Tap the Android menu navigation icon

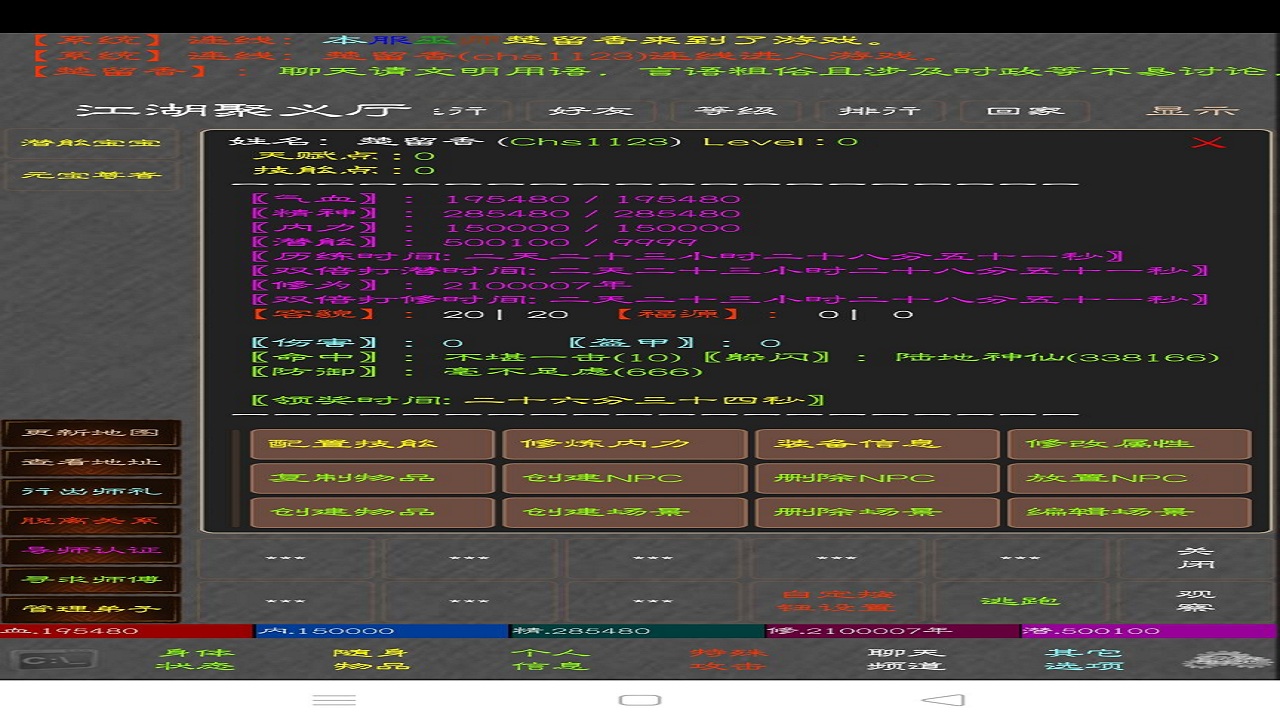pyautogui.click(x=334, y=700)
